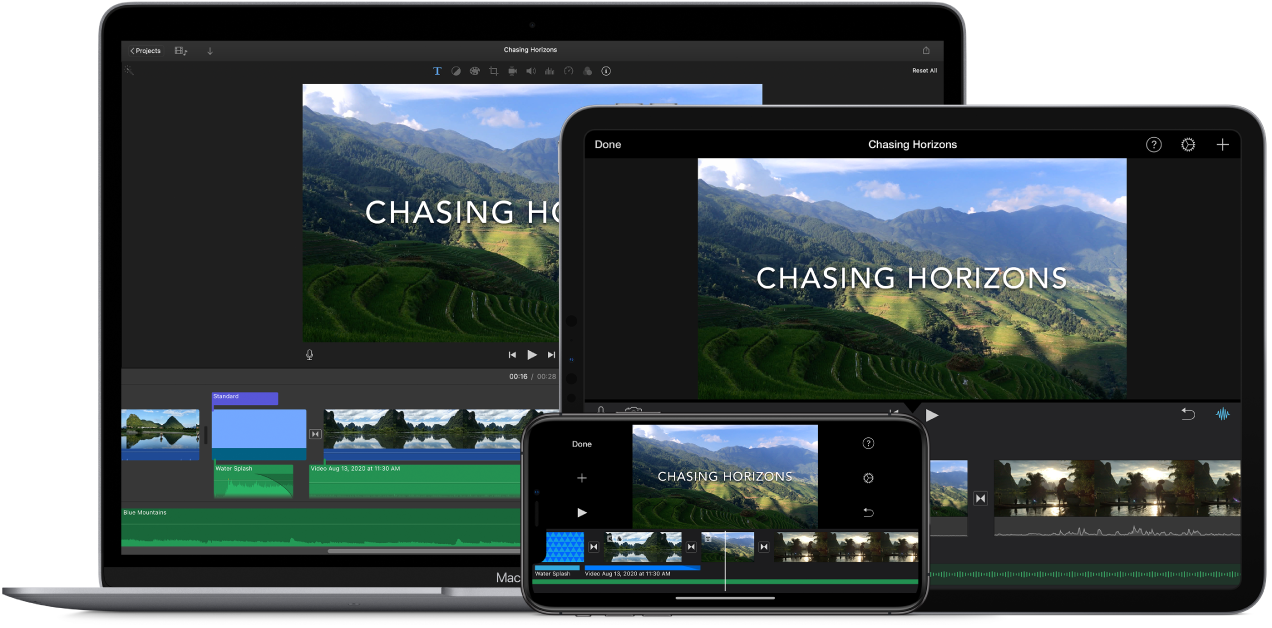Open project settings gear on the iPad

(1188, 144)
